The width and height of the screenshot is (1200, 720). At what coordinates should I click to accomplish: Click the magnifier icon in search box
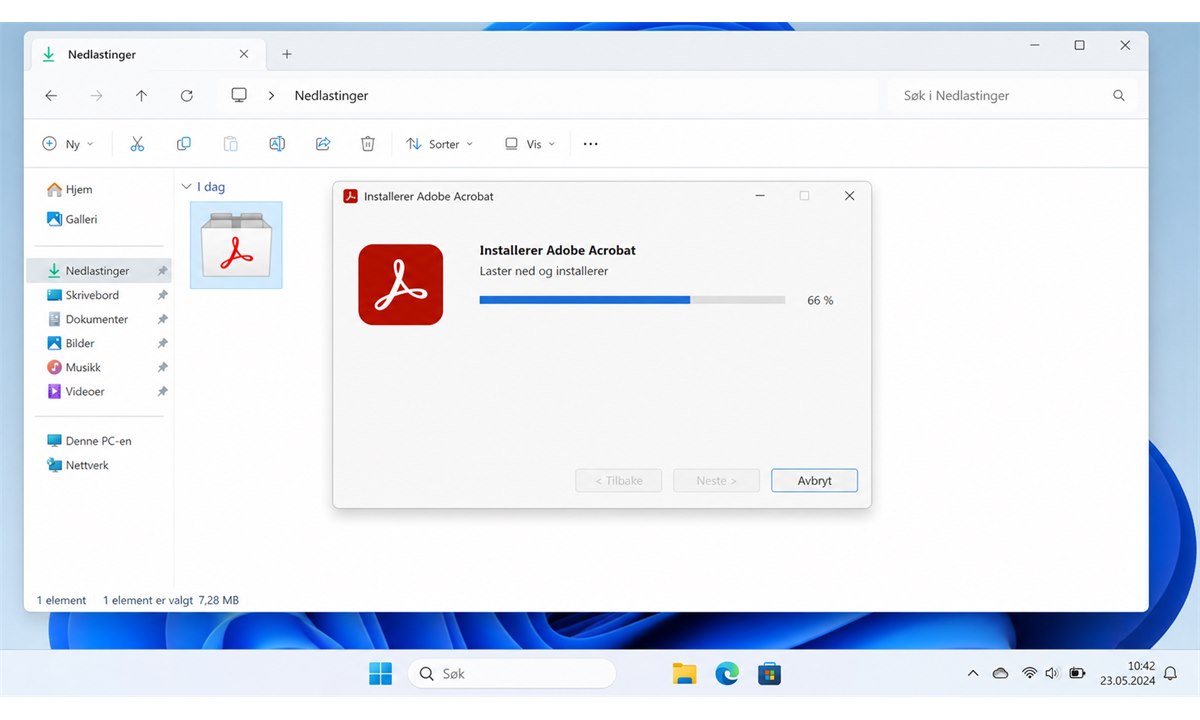tap(1119, 96)
